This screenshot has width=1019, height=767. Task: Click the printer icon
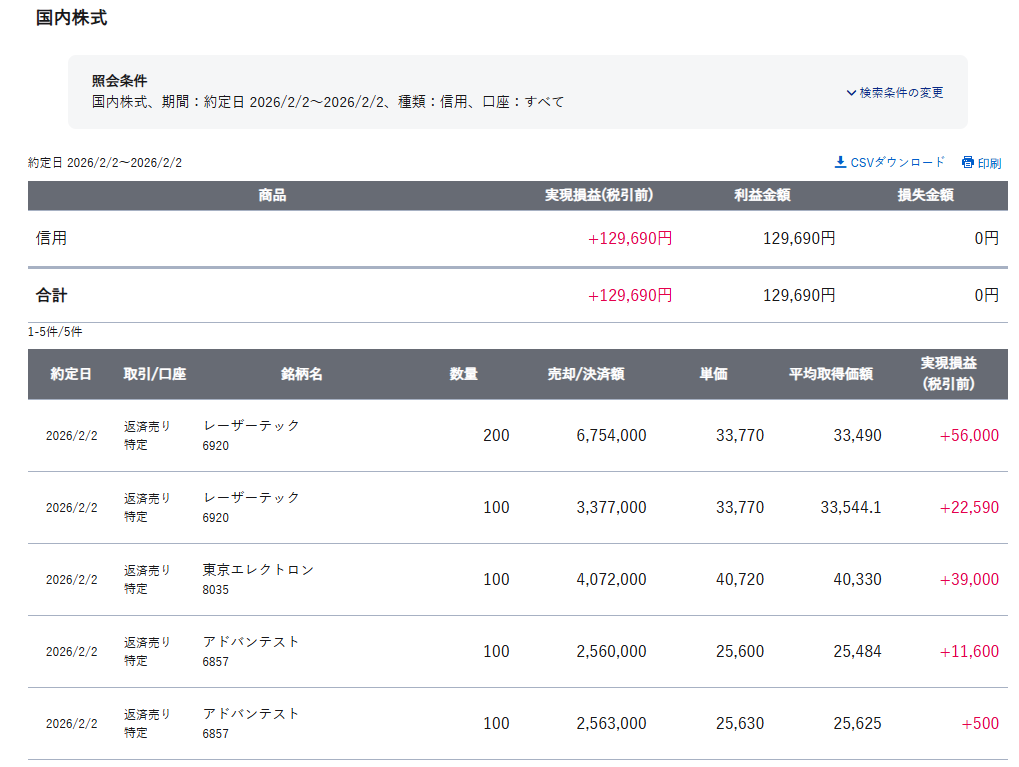(967, 163)
